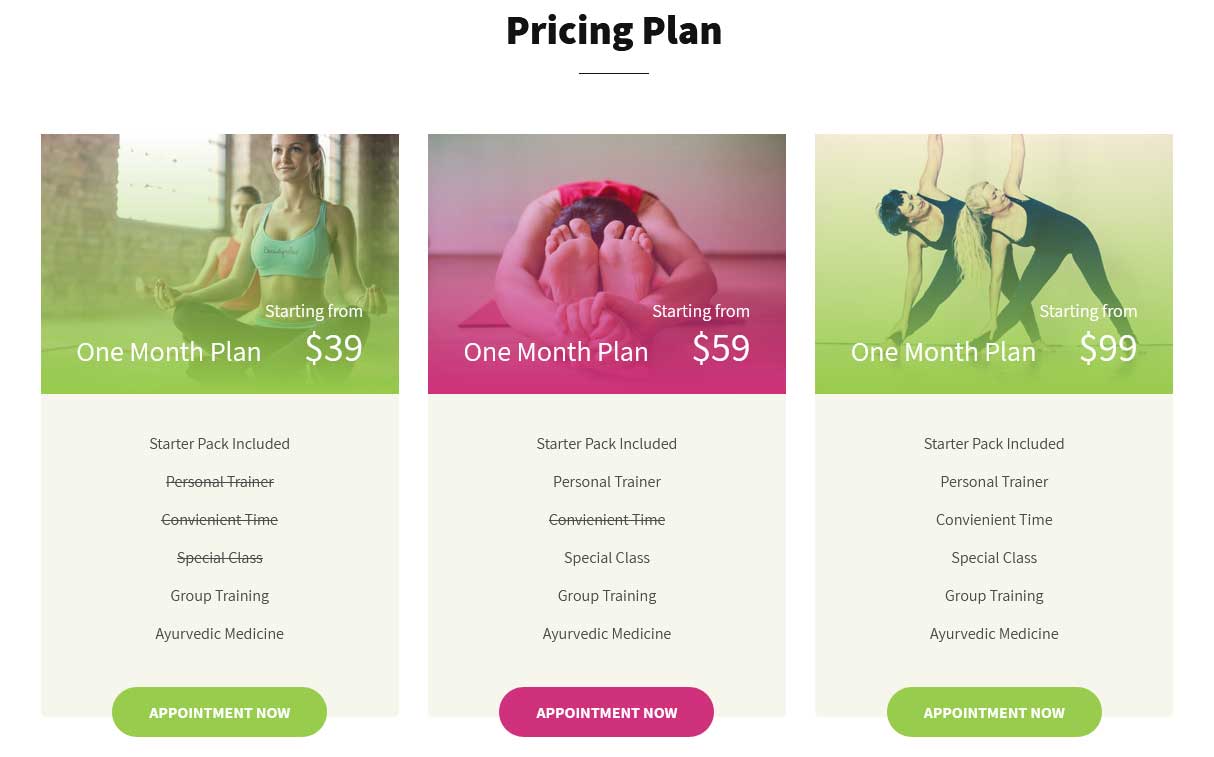Screen dimensions: 1214x757
Task: Open the meditating woman yoga image
Action: point(220,264)
